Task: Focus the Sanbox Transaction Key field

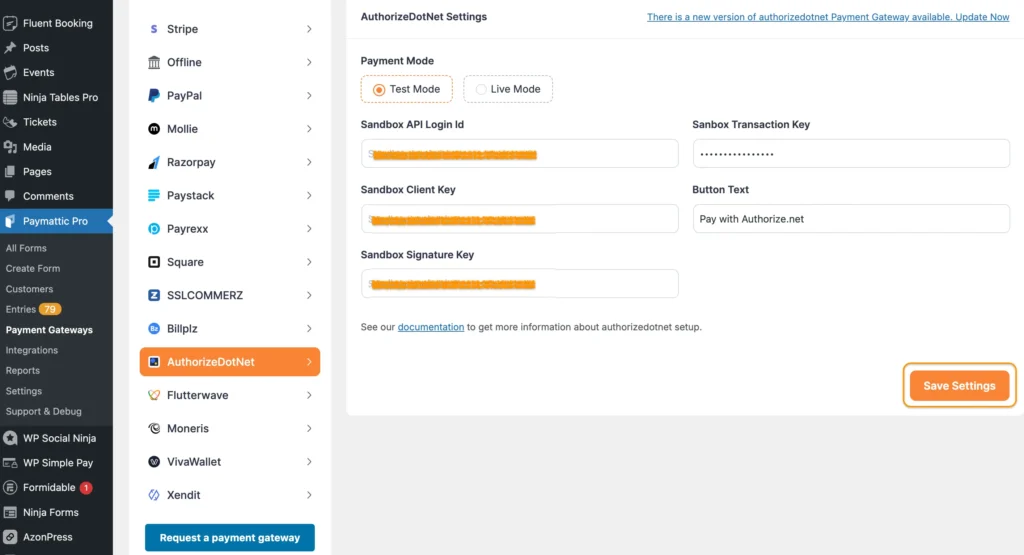Action: (851, 154)
